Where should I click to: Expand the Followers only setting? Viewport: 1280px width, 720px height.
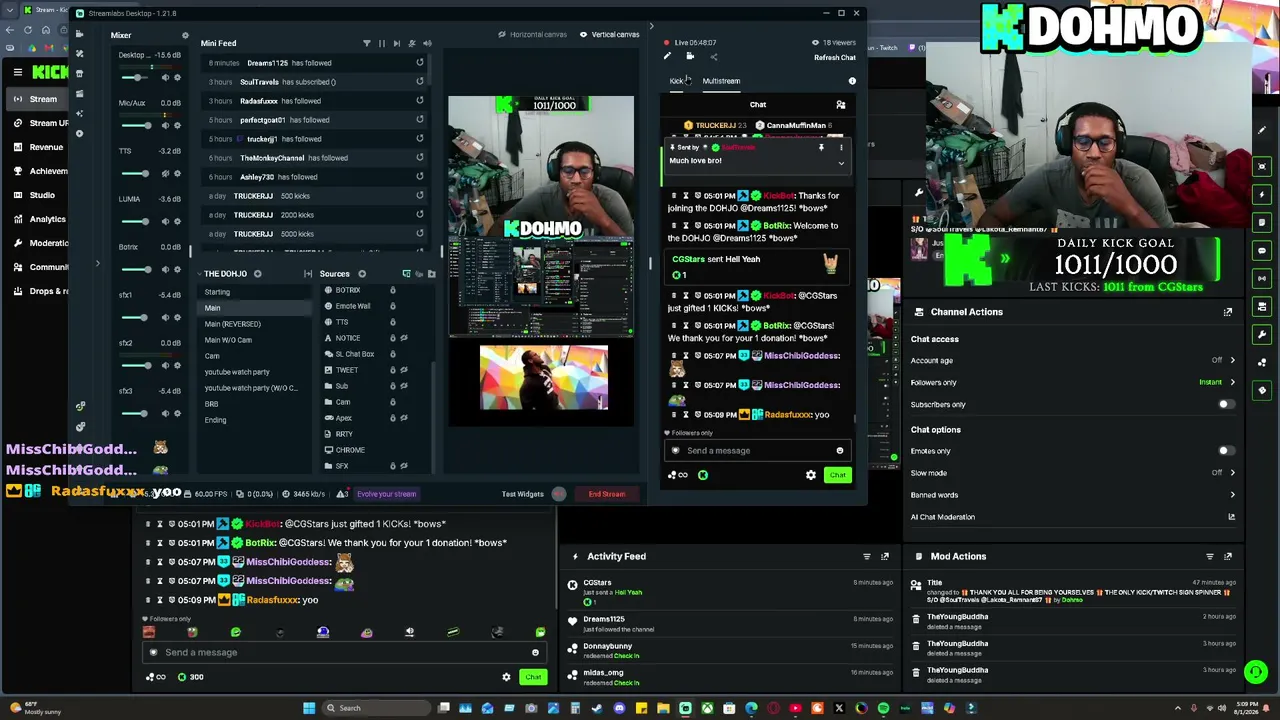click(1232, 382)
